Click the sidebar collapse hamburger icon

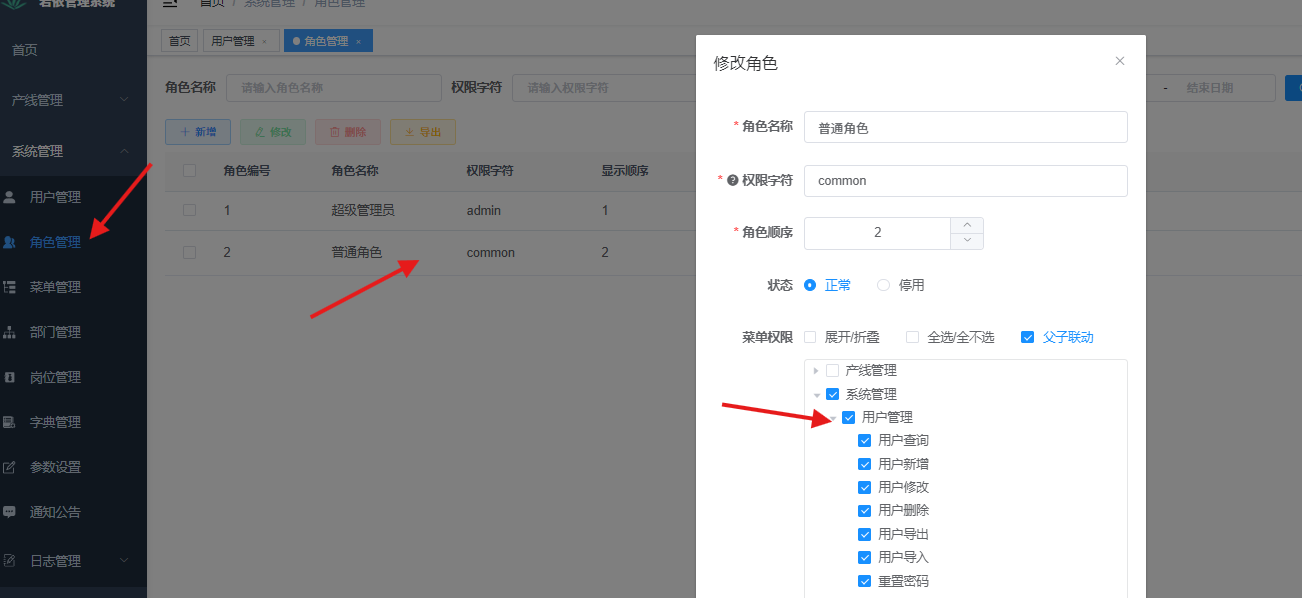pyautogui.click(x=170, y=4)
